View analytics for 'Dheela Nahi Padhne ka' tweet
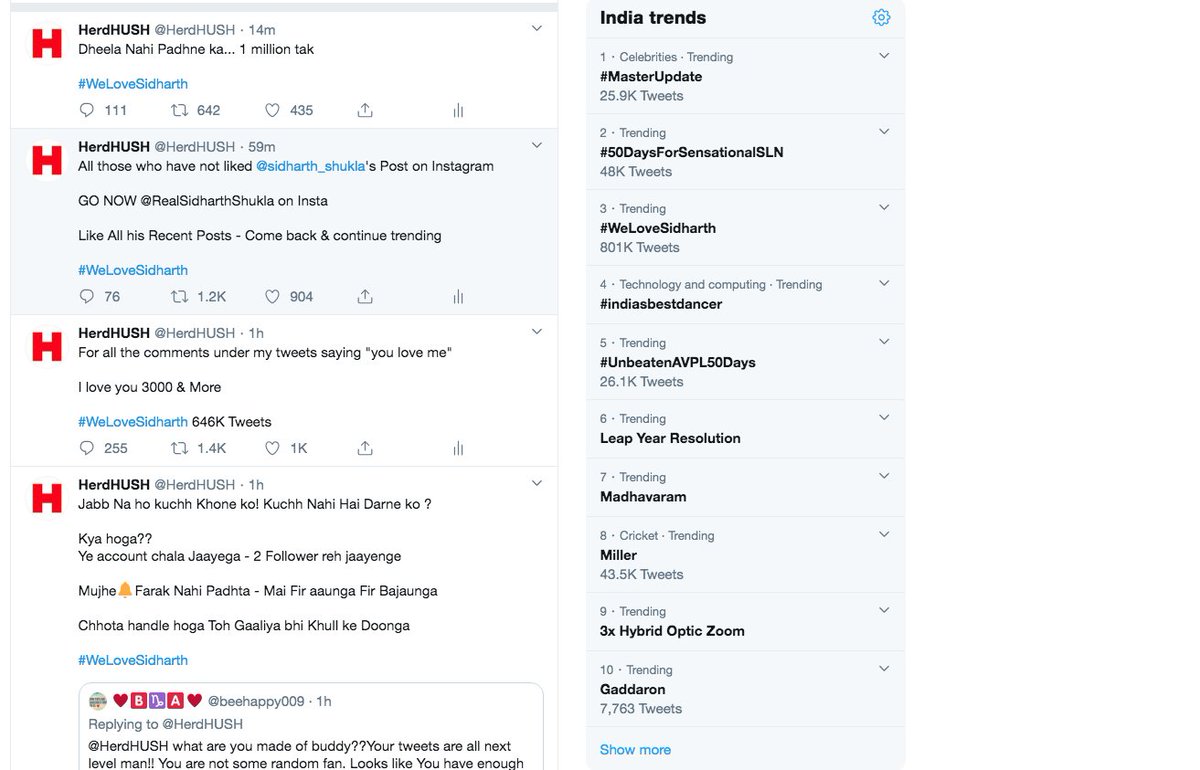 pos(458,110)
